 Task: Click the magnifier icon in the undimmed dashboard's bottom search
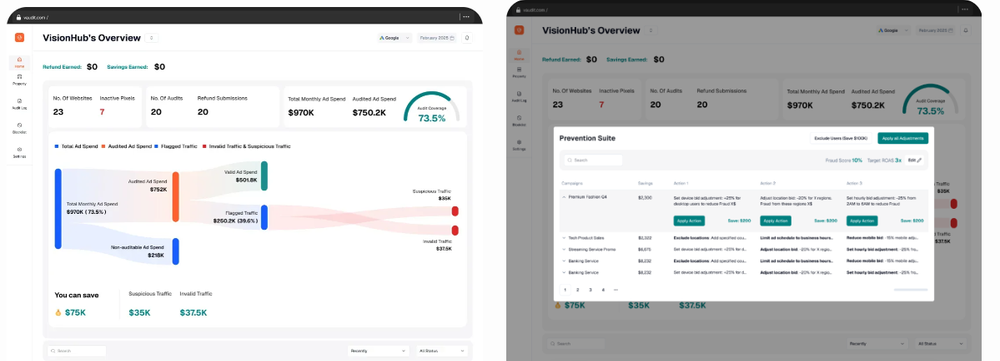(54, 351)
